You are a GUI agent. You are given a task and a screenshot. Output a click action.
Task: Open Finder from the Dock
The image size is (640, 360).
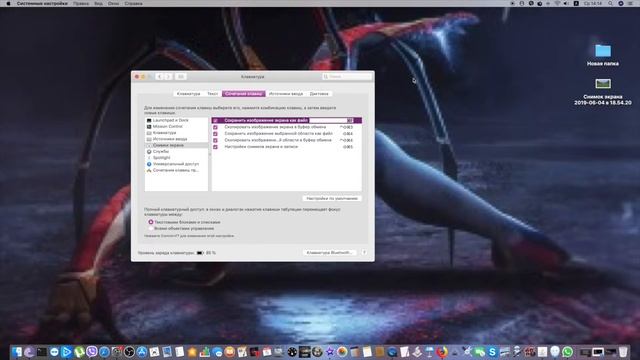(16, 352)
